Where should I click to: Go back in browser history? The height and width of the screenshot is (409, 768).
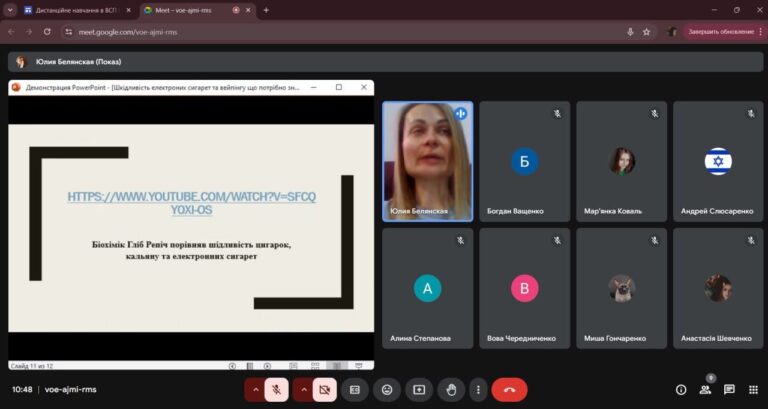[x=11, y=32]
